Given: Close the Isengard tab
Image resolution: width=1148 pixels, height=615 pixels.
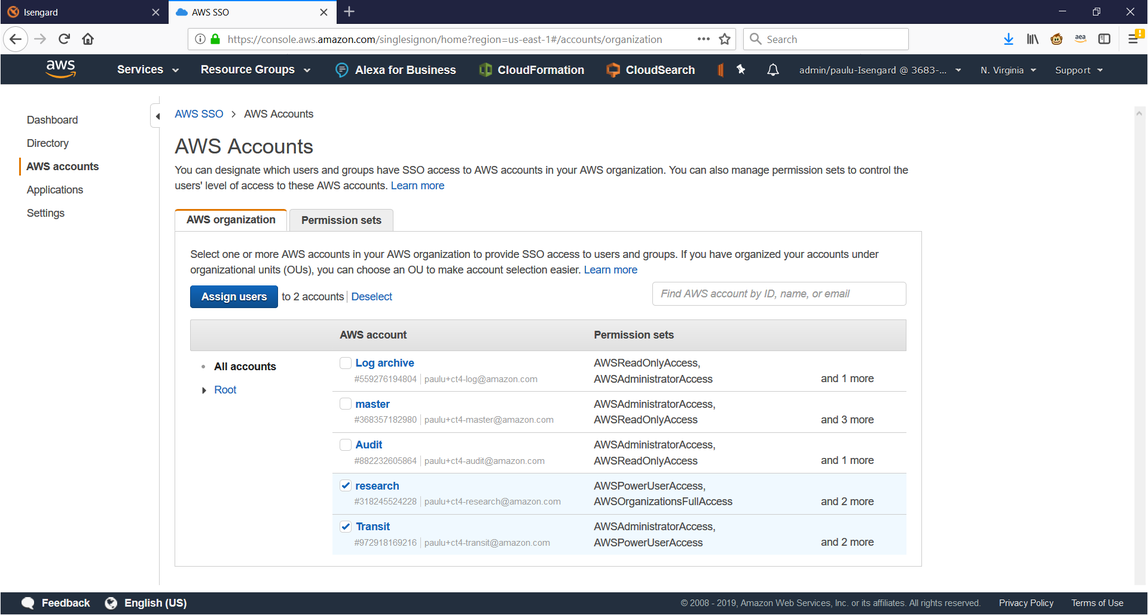Looking at the screenshot, I should tap(155, 12).
